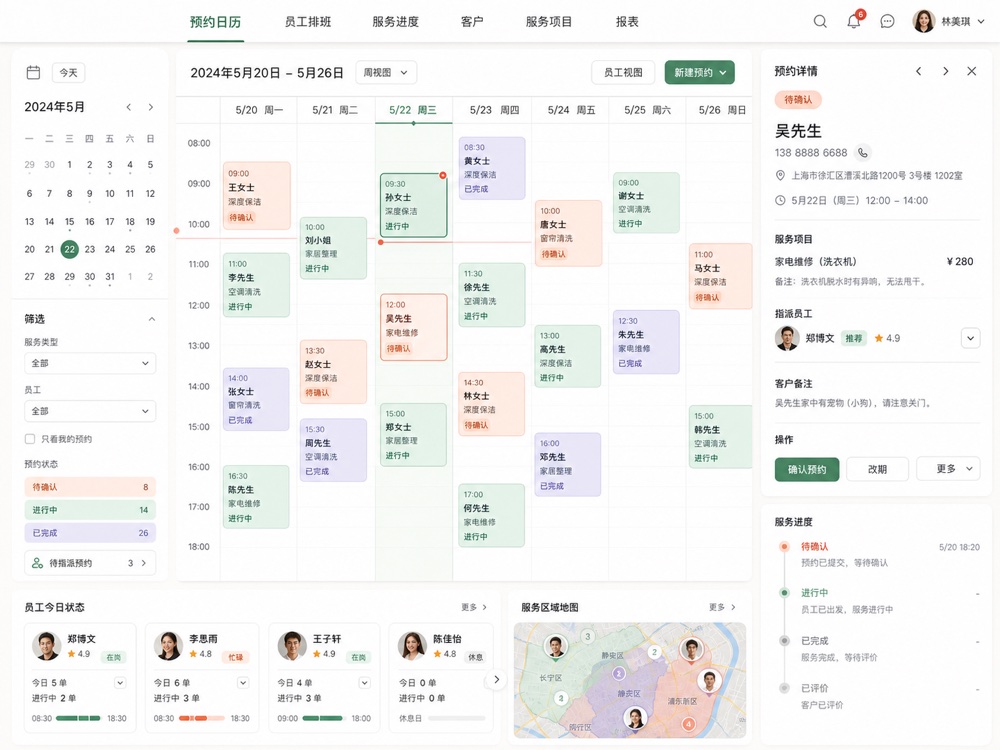Open the 服务类型 dropdown
The width and height of the screenshot is (1000, 750).
coord(90,364)
